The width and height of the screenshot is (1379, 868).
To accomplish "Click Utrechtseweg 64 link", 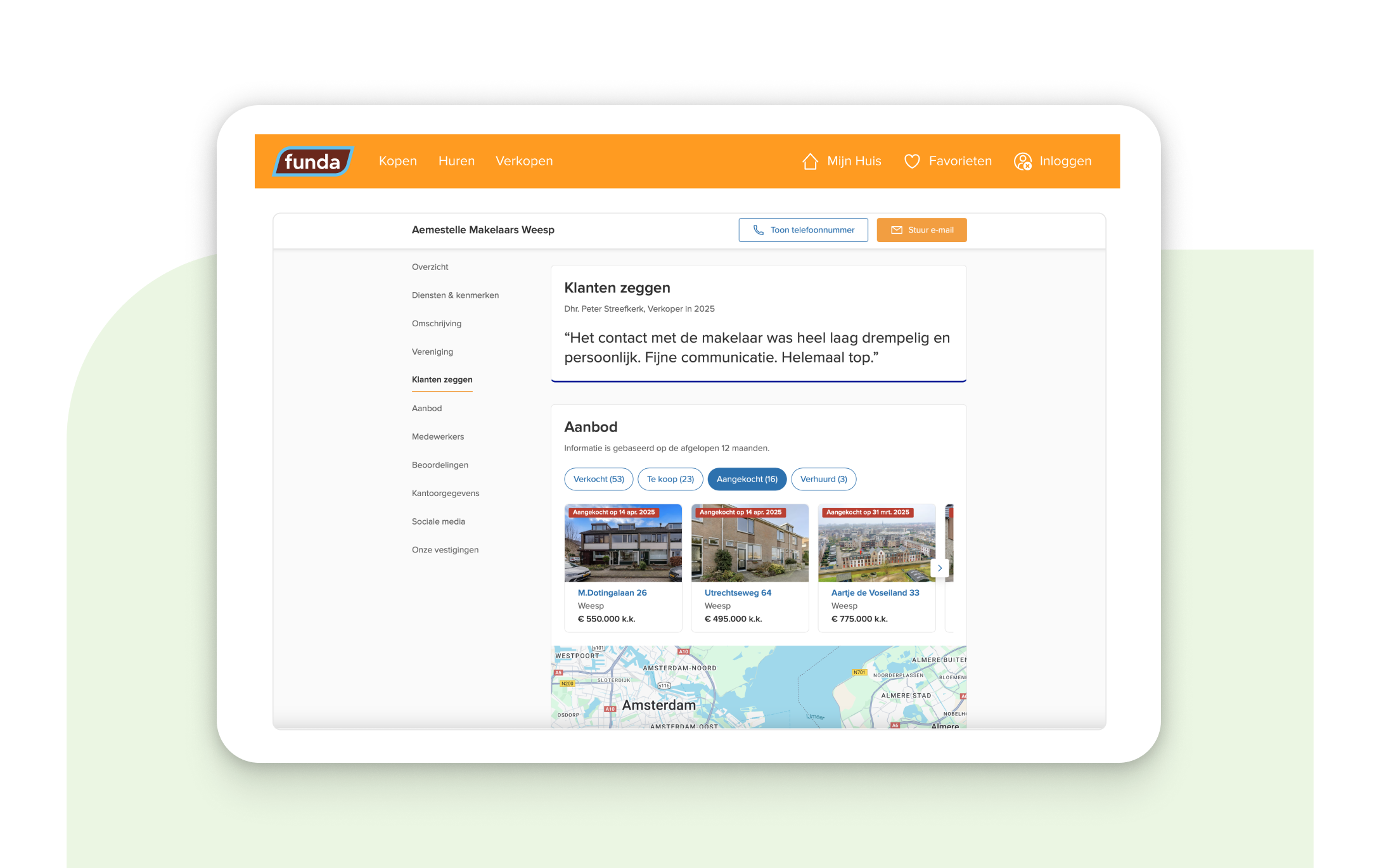I will 738,592.
